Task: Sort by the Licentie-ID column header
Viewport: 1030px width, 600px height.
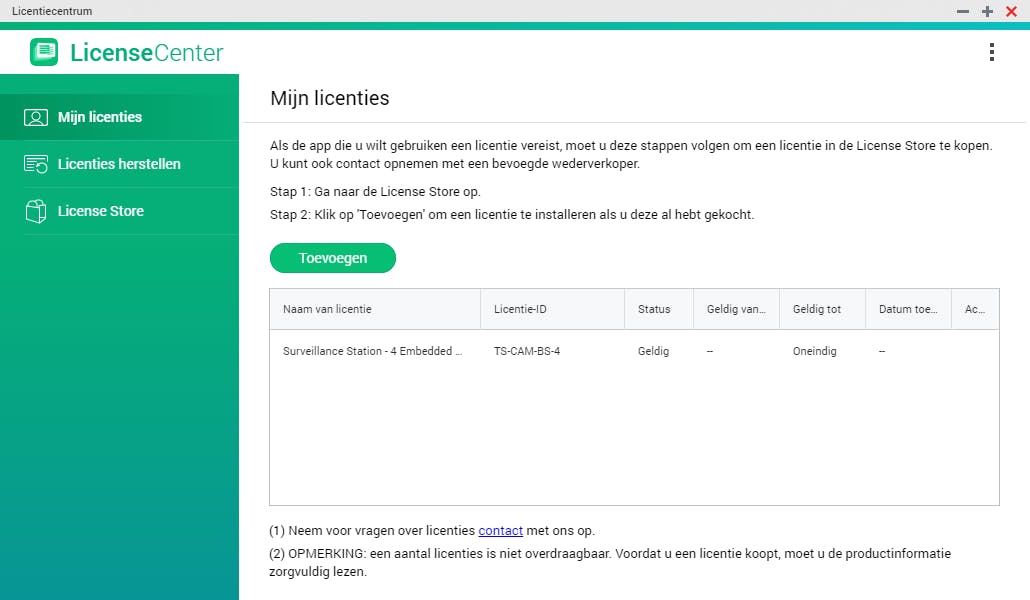Action: [x=520, y=309]
